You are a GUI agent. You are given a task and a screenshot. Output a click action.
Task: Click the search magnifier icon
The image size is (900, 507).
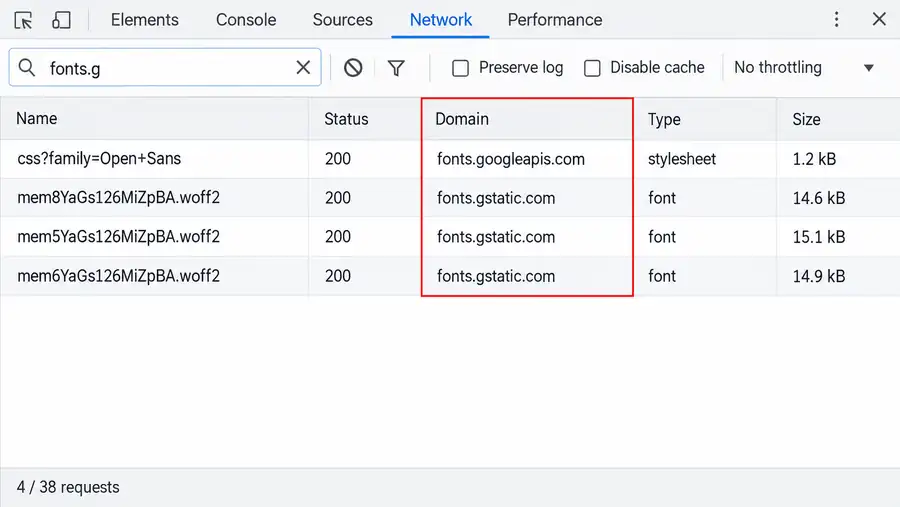pos(26,68)
